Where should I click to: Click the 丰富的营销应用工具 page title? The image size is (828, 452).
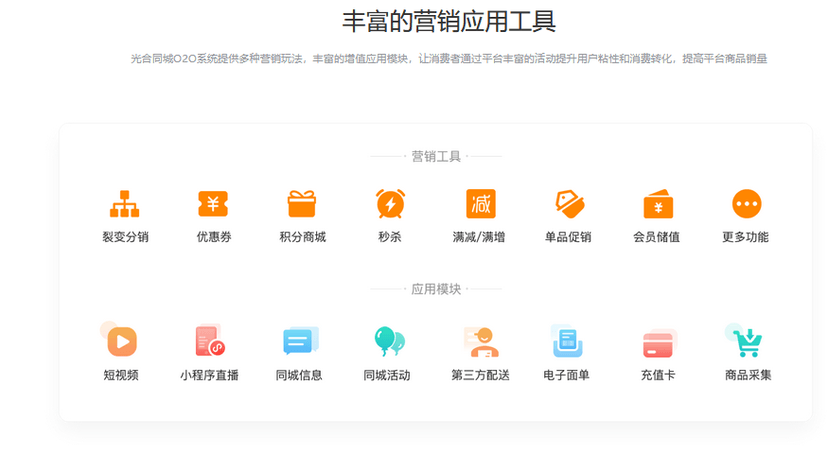[449, 22]
